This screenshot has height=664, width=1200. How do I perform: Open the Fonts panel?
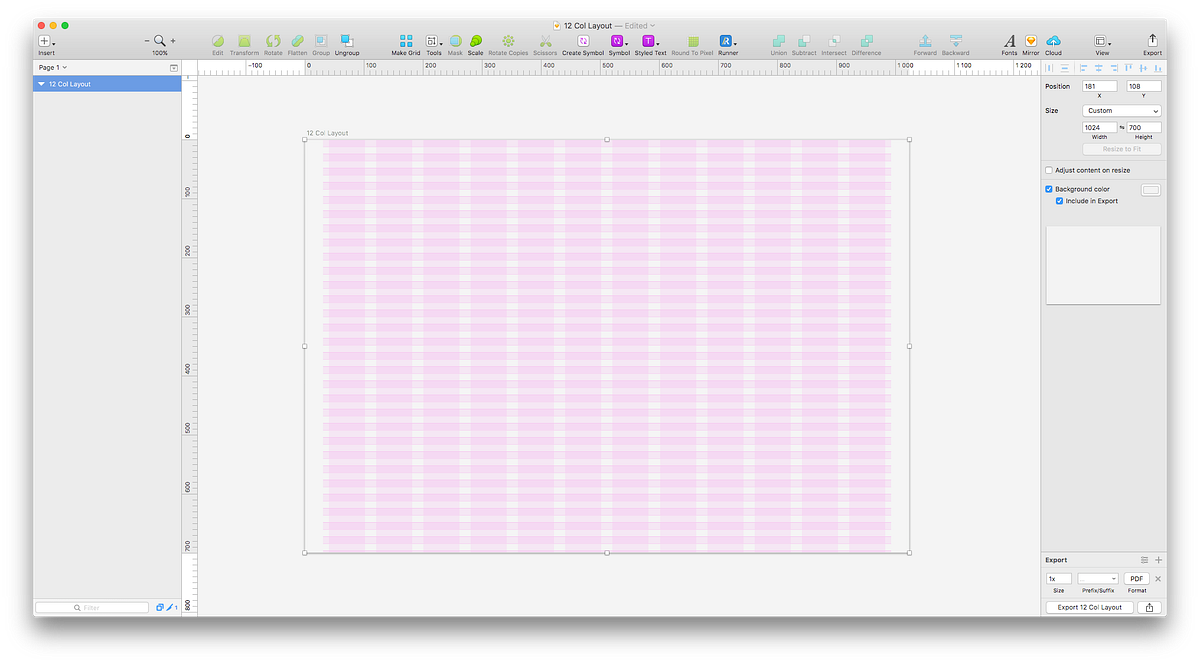pos(1010,41)
